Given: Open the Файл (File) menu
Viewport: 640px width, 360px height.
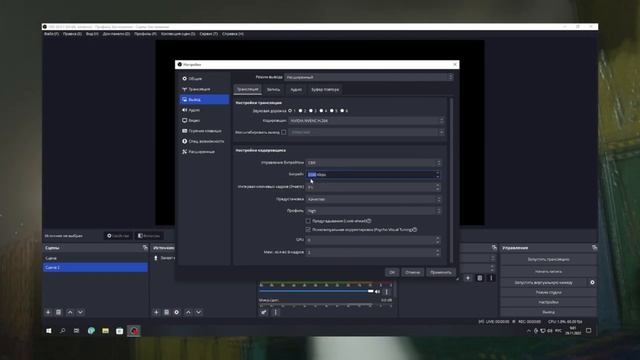Looking at the screenshot, I should (51, 34).
